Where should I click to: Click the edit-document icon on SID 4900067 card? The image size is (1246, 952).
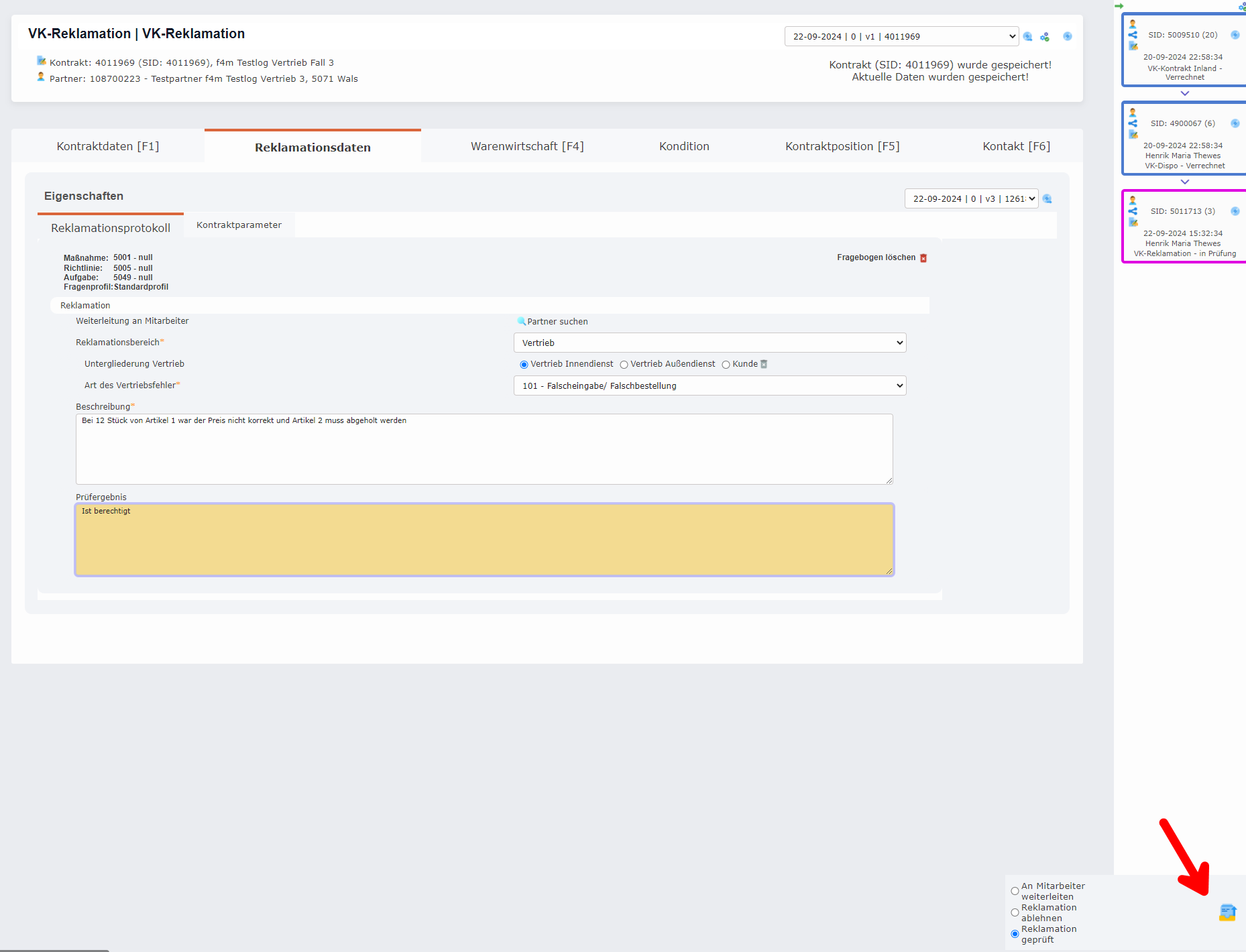(1133, 134)
